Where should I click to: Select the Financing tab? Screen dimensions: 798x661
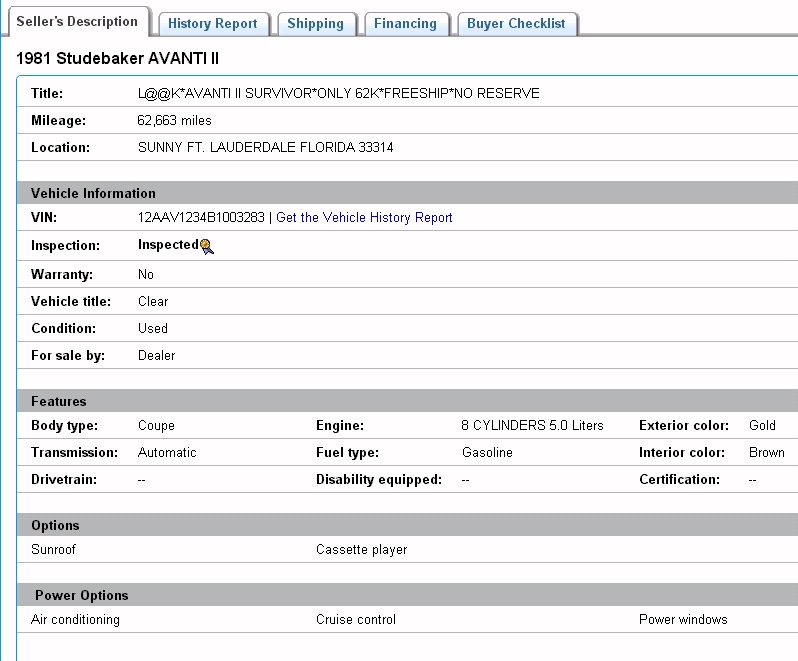(405, 24)
